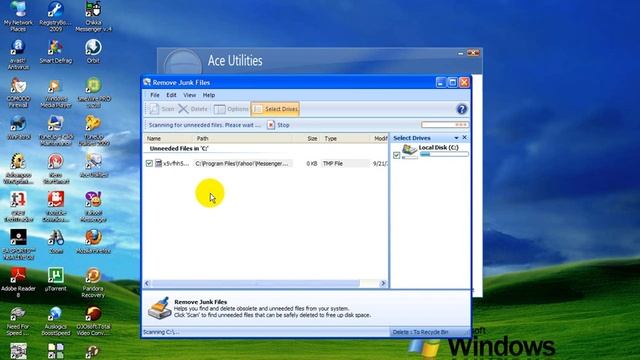Image resolution: width=640 pixels, height=360 pixels.
Task: Click the Delete toolbar button with X icon
Action: click(x=193, y=109)
